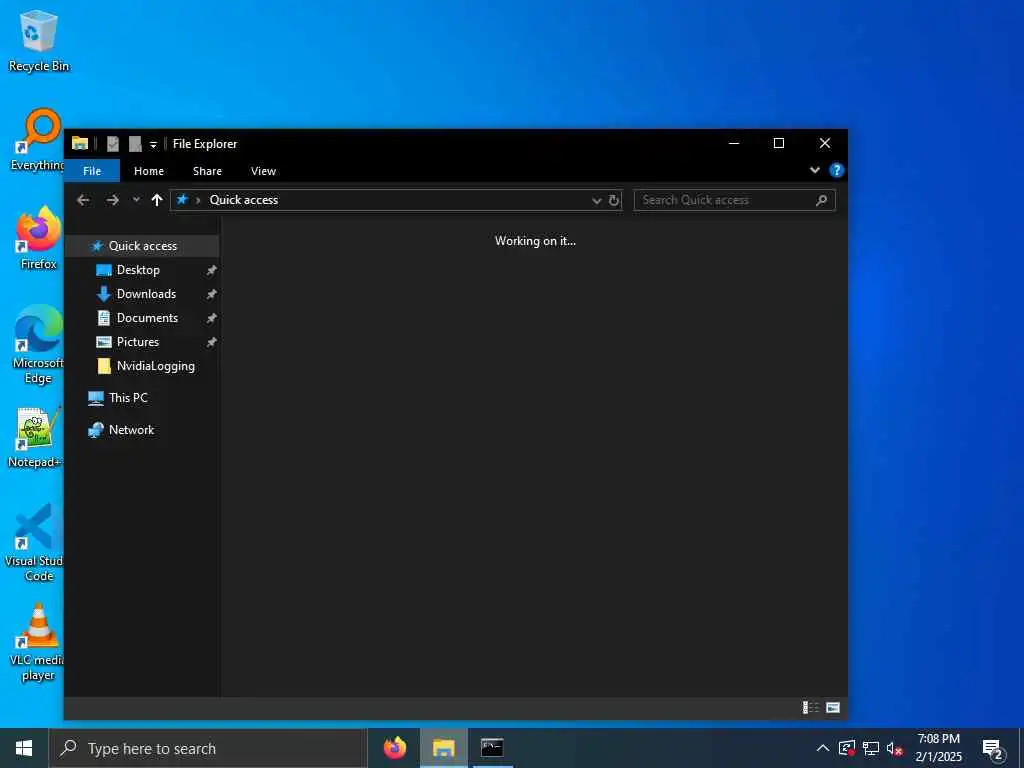Switch to the Share ribbon tab
Screen dimensions: 1024x768
click(x=207, y=171)
